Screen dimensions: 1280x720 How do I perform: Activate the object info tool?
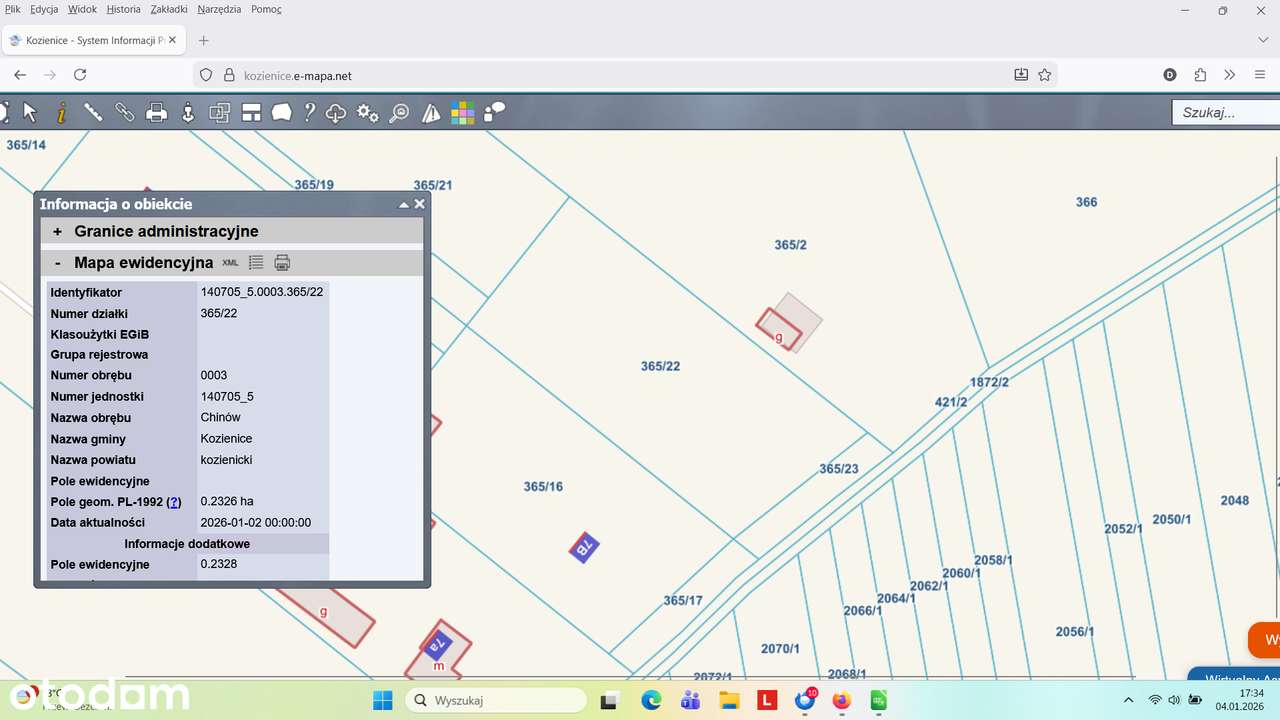(x=61, y=112)
